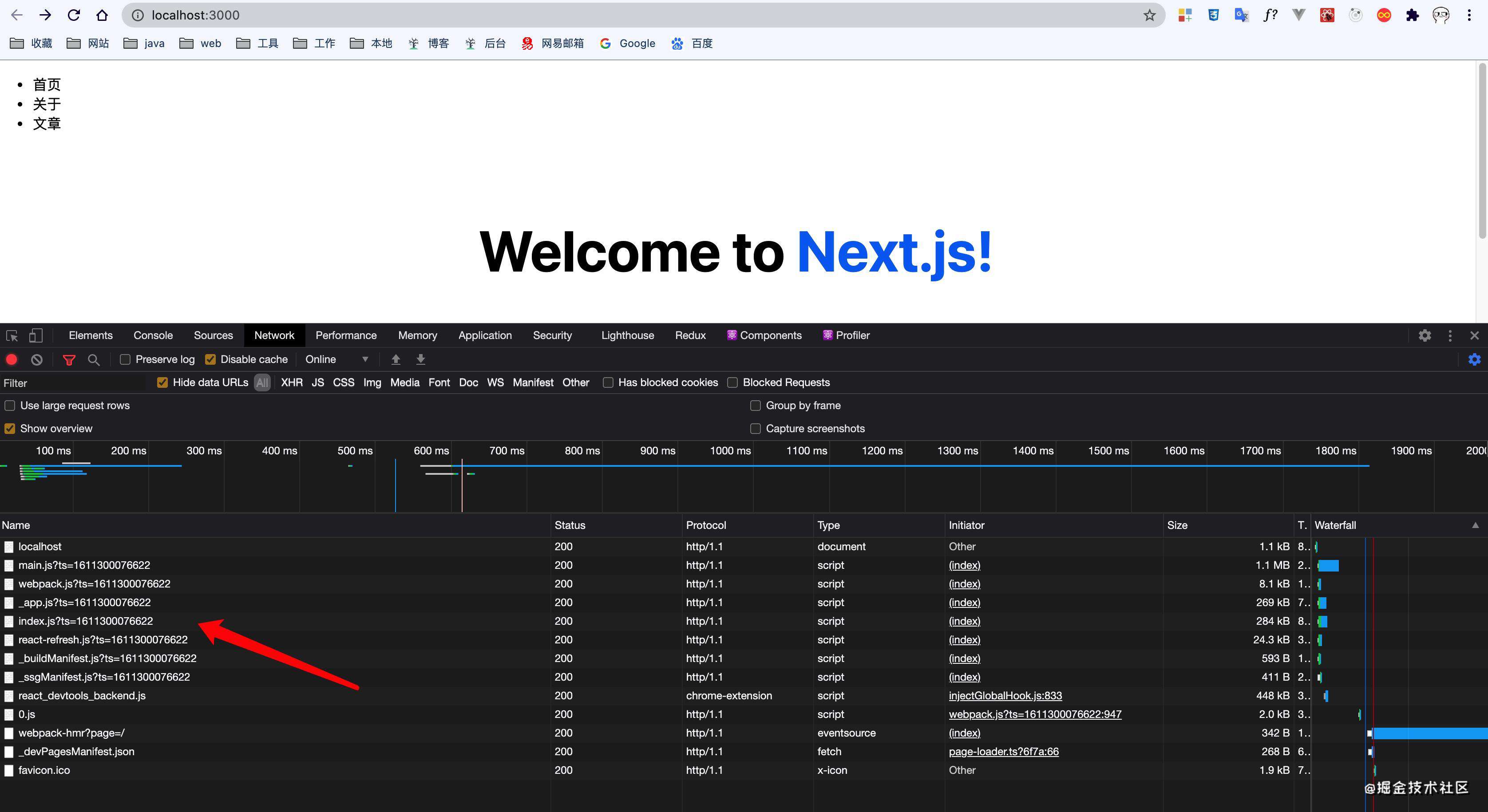
Task: Select the webpack-hmr?page=/ request row
Action: (x=656, y=733)
